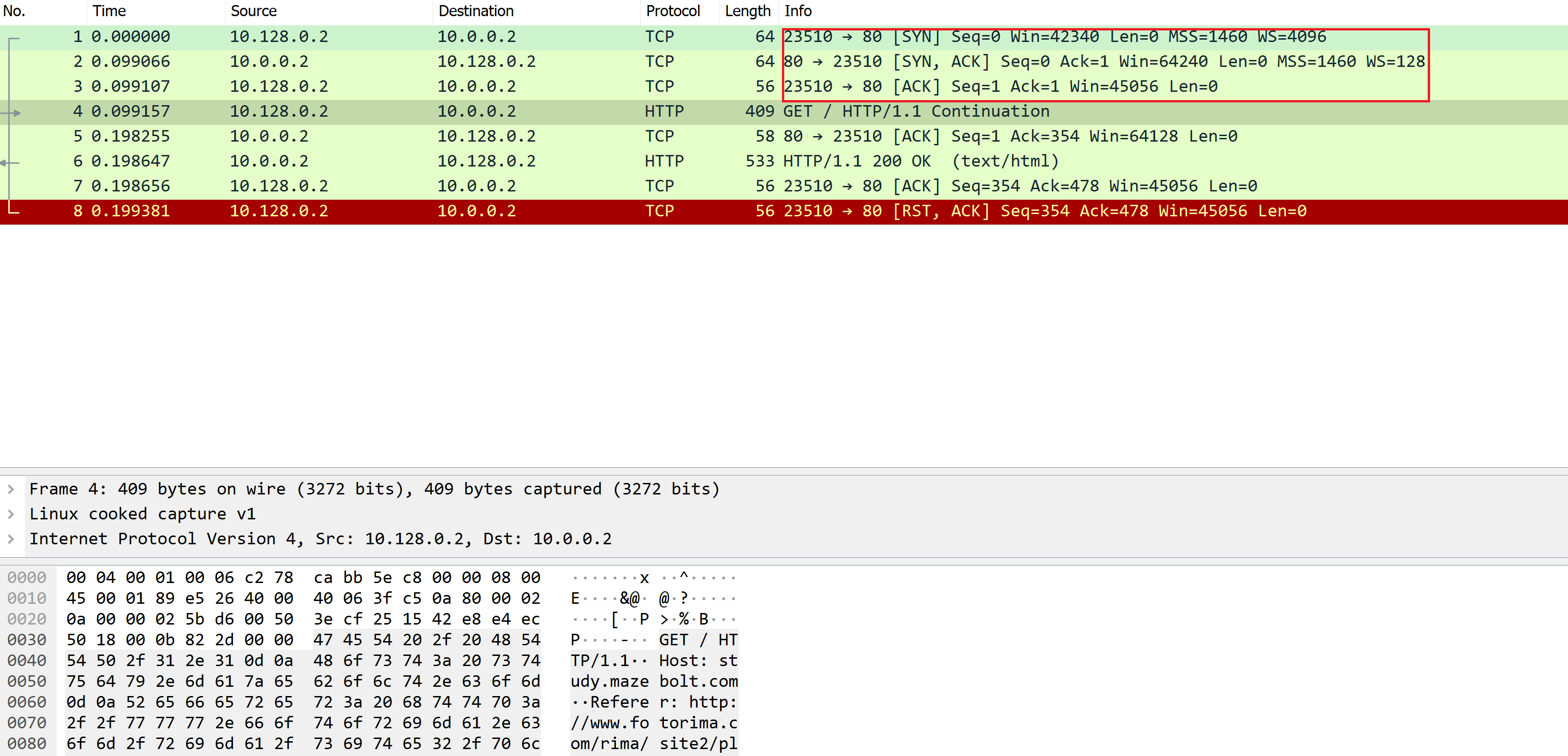Select the red RST, ACK packet 8
This screenshot has height=756, width=1568.
pyautogui.click(x=784, y=211)
